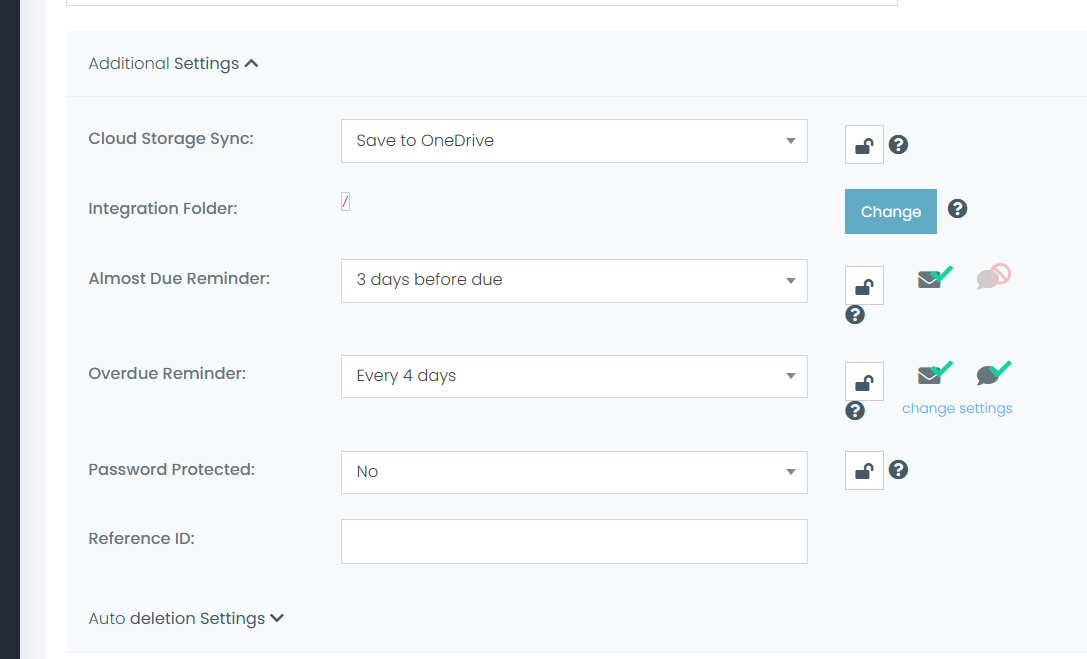This screenshot has height=659, width=1087.
Task: Click the help icon under Overdue Reminder lock
Action: (855, 411)
